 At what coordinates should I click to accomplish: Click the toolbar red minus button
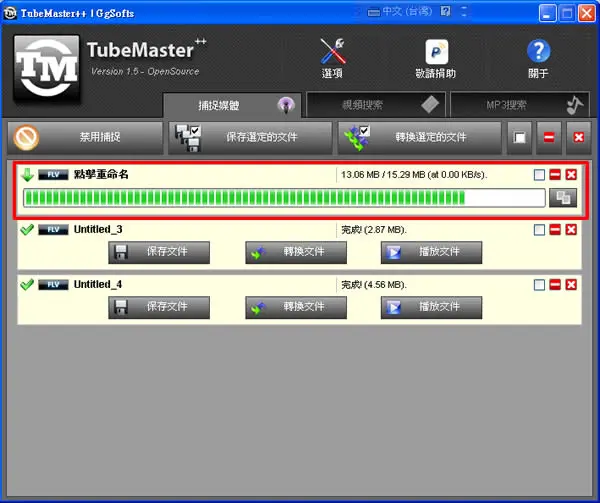pos(549,138)
